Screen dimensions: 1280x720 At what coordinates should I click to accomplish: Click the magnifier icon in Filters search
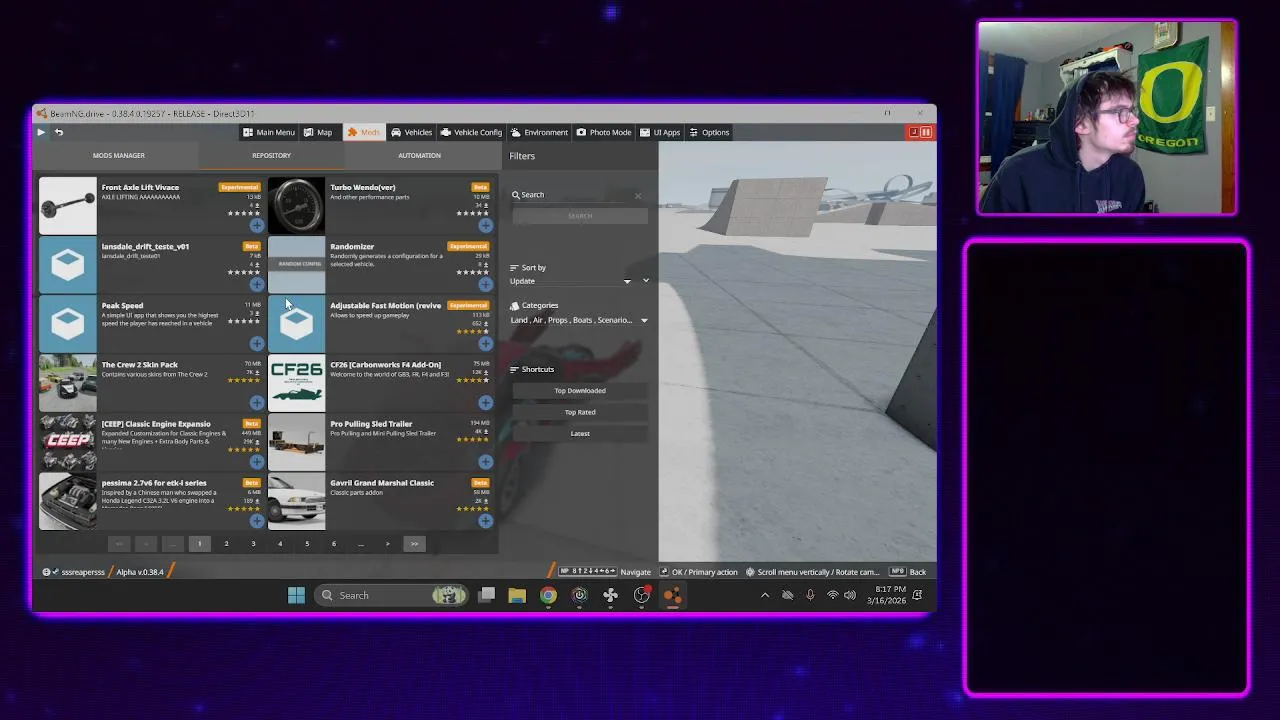click(516, 195)
